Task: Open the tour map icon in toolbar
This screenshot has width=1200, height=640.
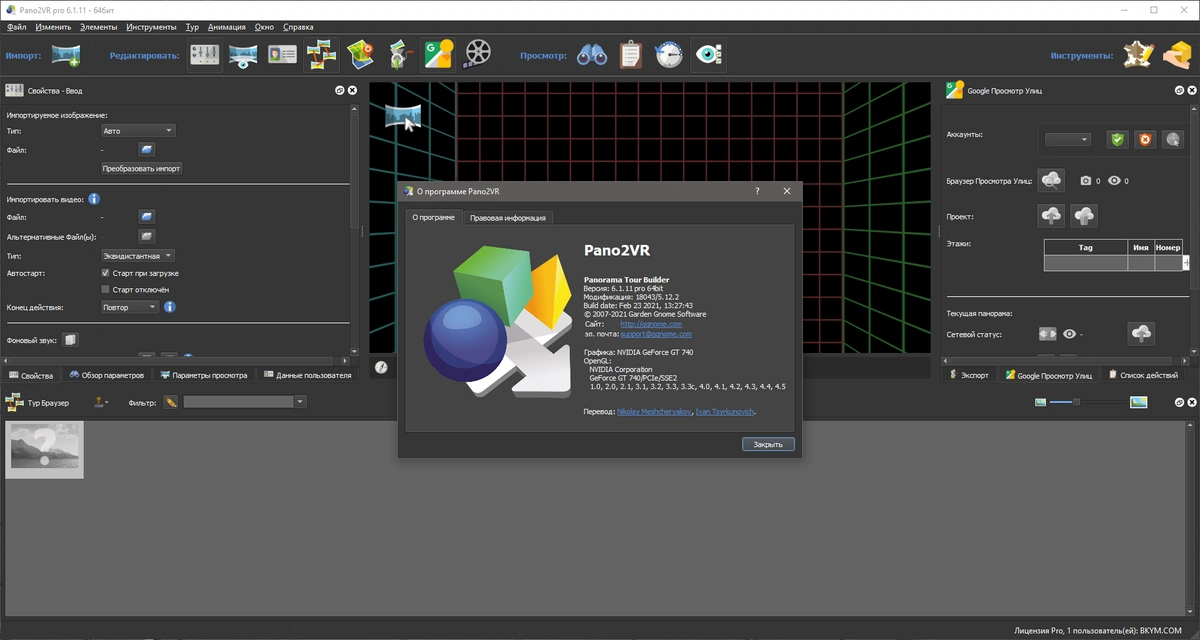Action: 360,54
